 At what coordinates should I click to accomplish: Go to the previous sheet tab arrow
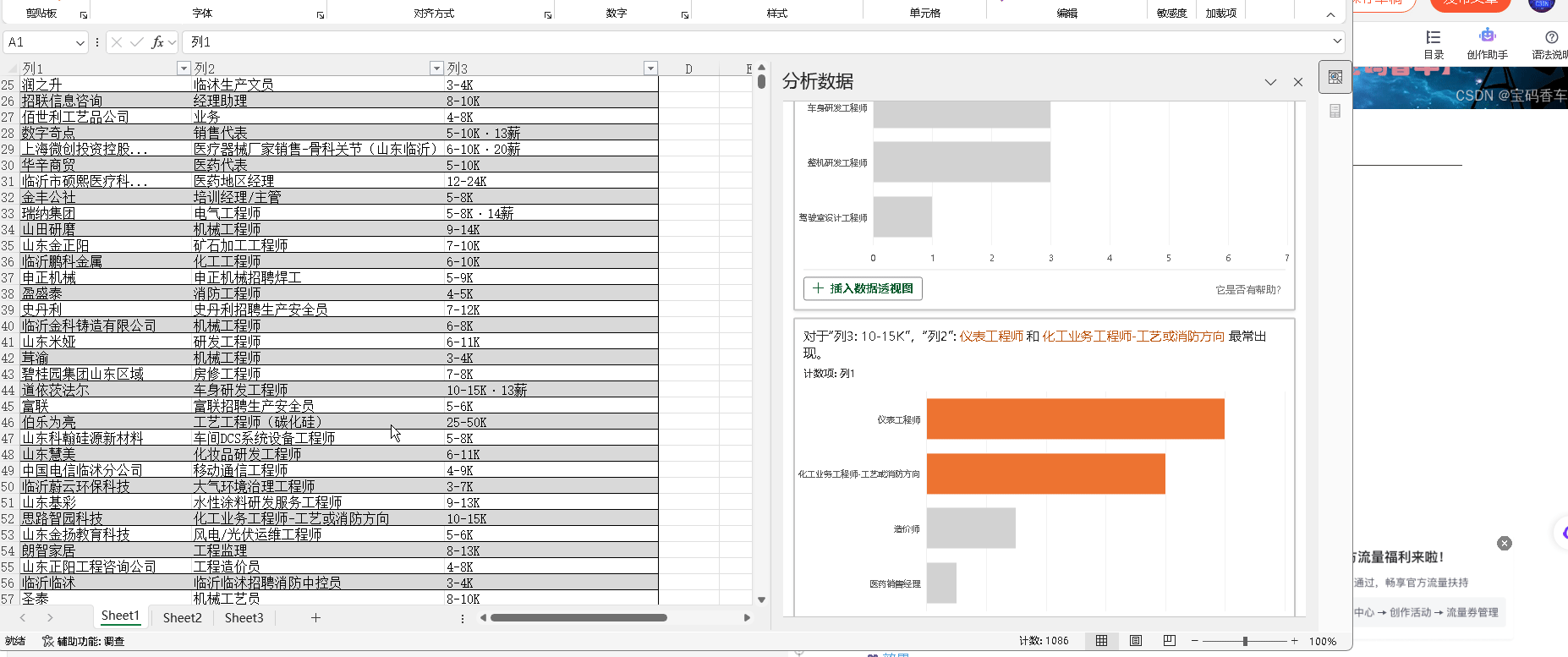[x=23, y=618]
